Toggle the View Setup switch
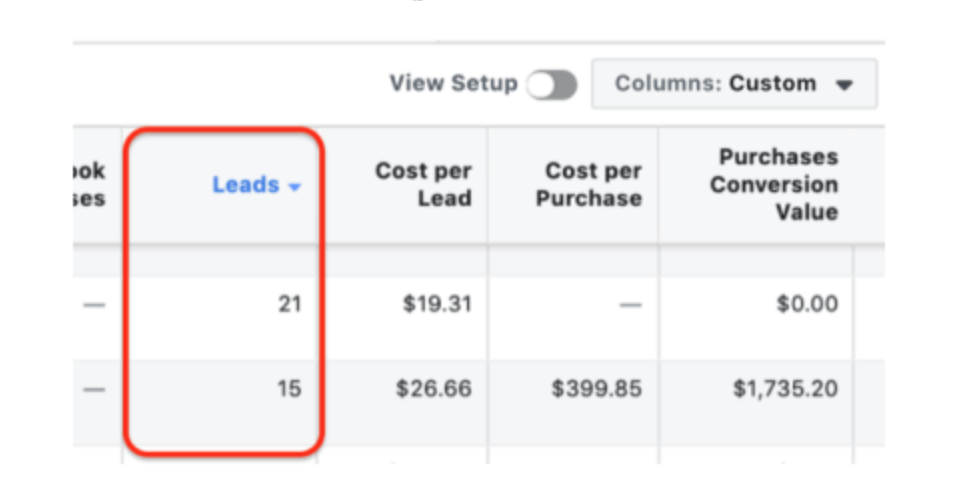The width and height of the screenshot is (966, 496). 553,84
